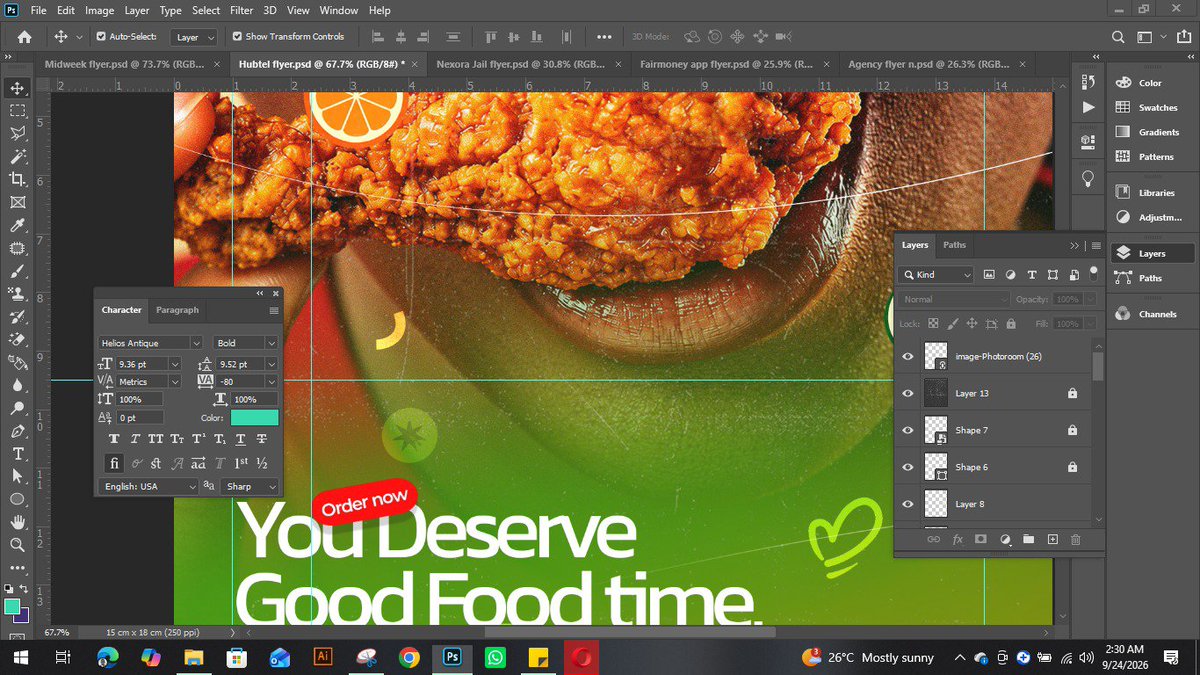Open the Kind layer filter dropdown
1200x675 pixels.
coord(936,274)
